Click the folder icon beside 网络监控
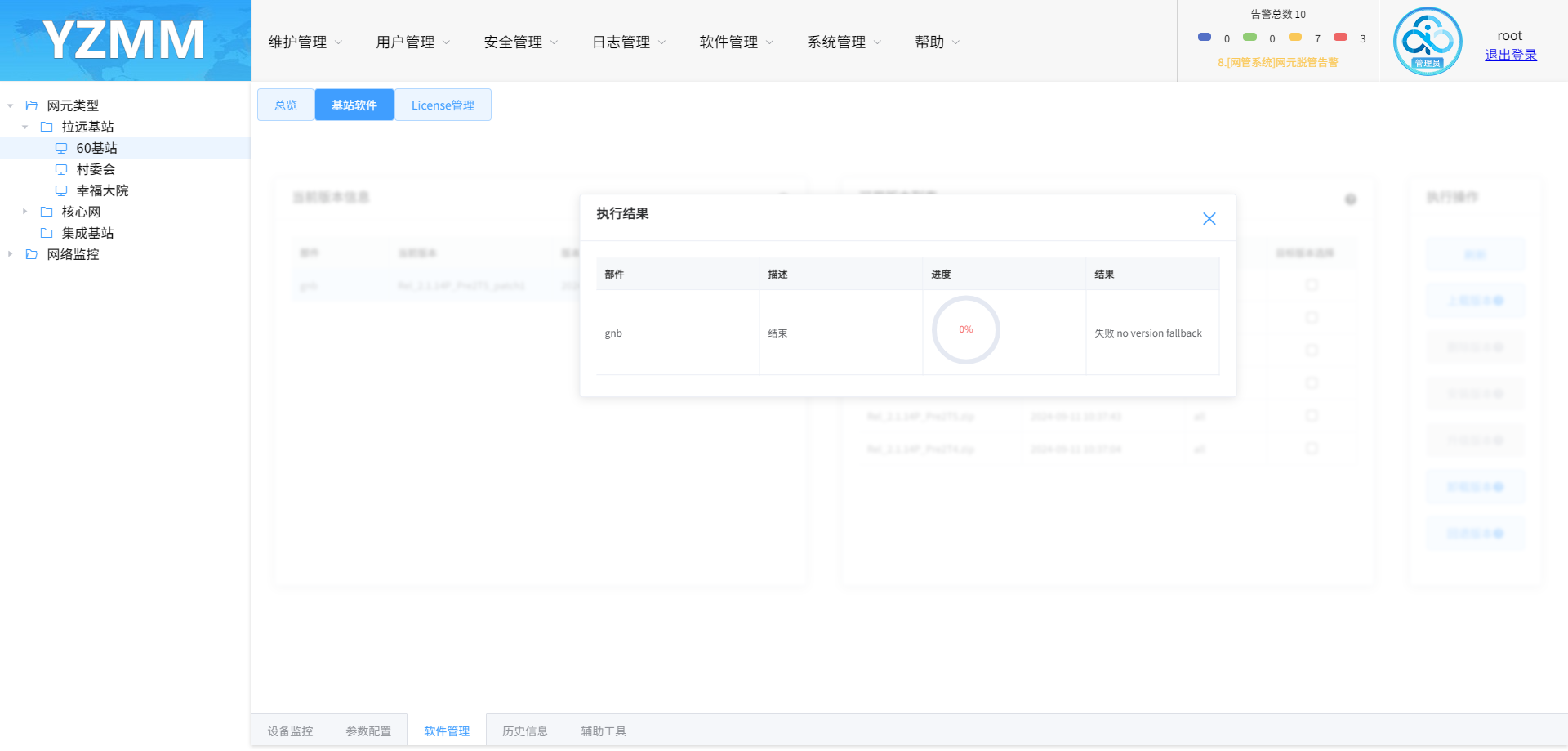The width and height of the screenshot is (1568, 751). (32, 254)
